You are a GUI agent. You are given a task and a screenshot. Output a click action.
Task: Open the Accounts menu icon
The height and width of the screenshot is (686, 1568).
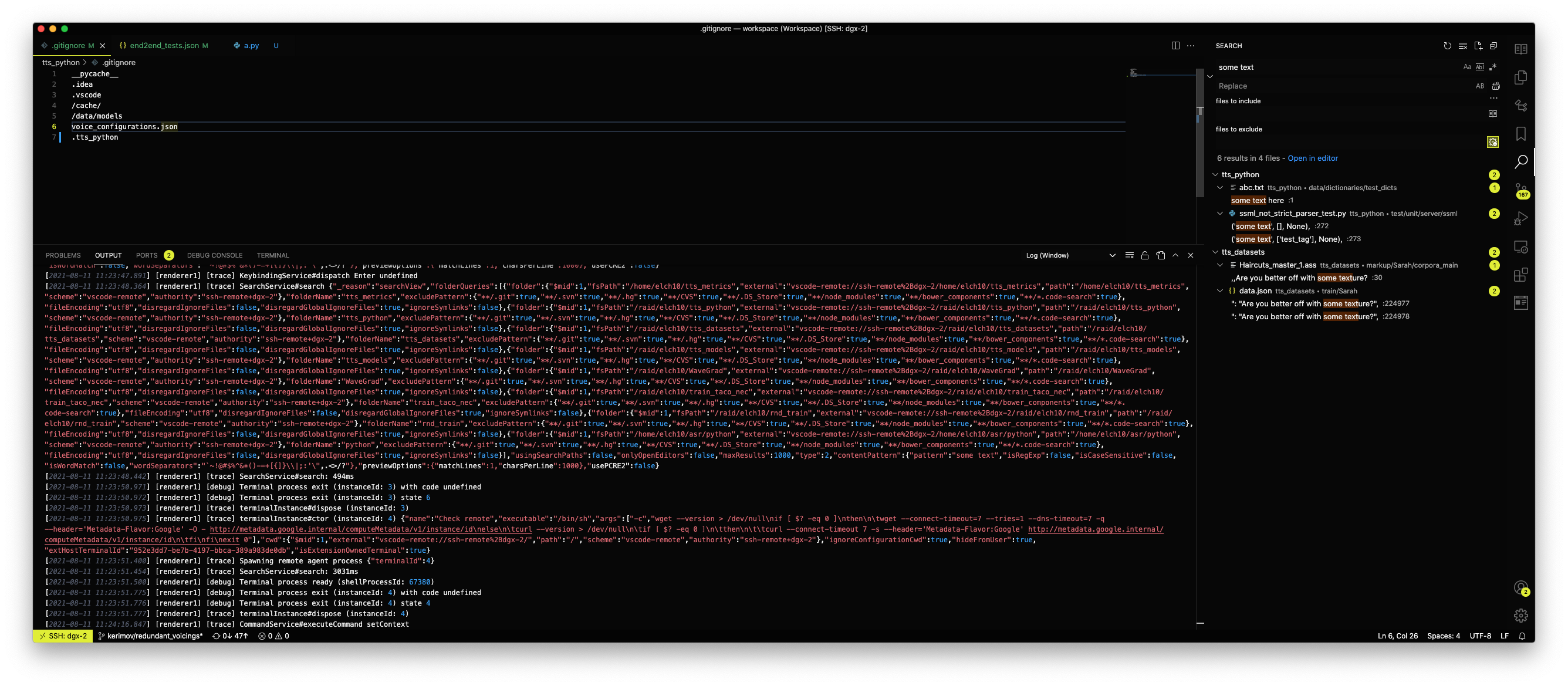[1520, 587]
